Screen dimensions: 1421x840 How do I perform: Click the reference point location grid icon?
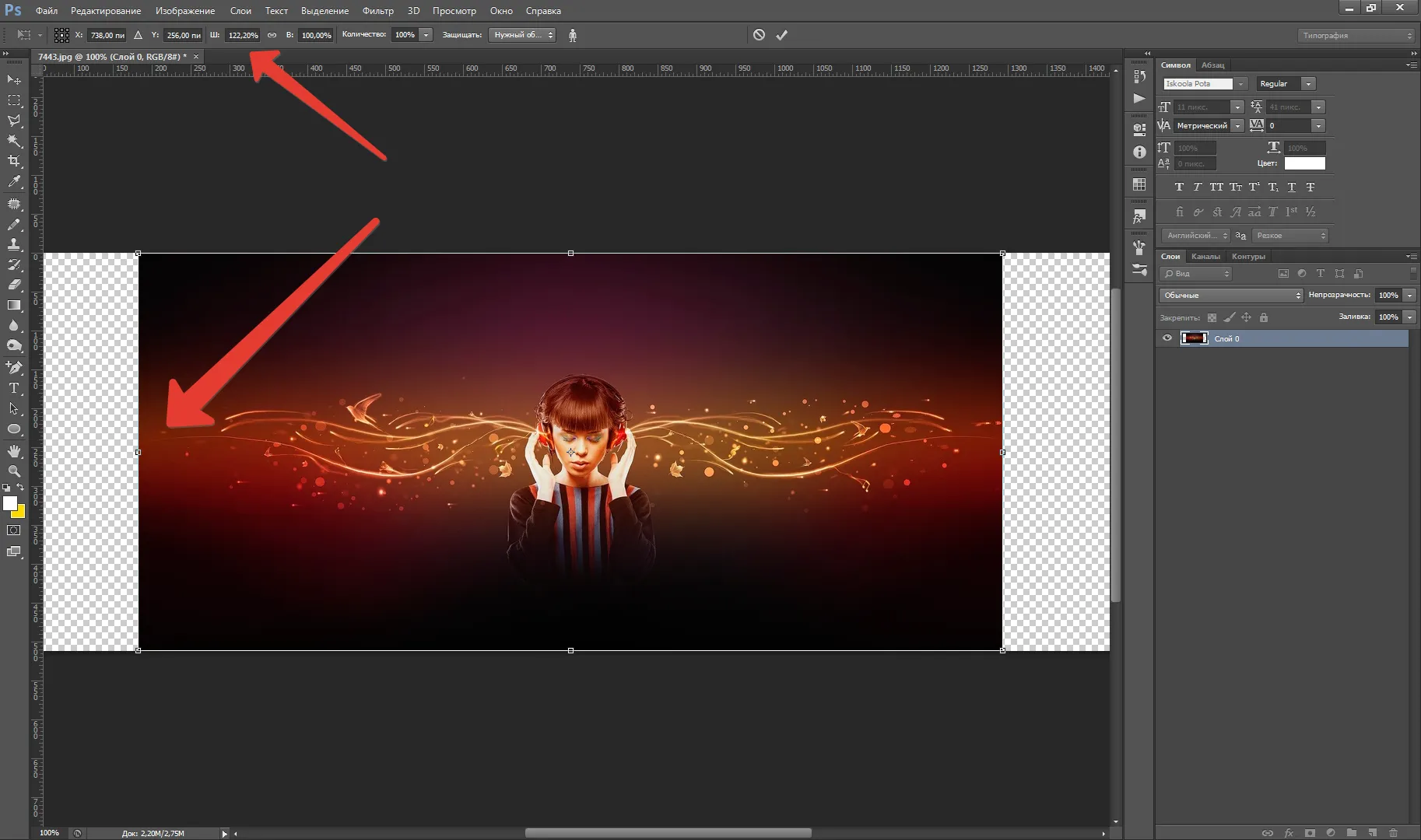click(x=61, y=35)
